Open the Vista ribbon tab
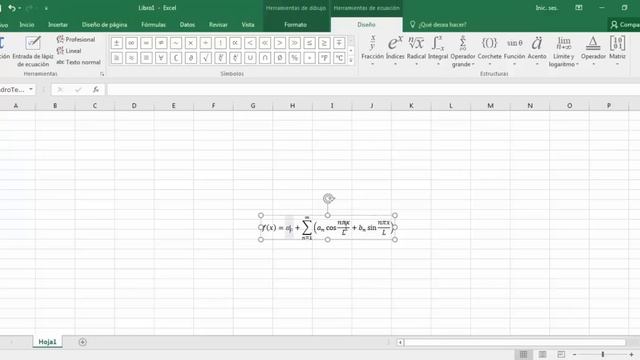 click(248, 24)
